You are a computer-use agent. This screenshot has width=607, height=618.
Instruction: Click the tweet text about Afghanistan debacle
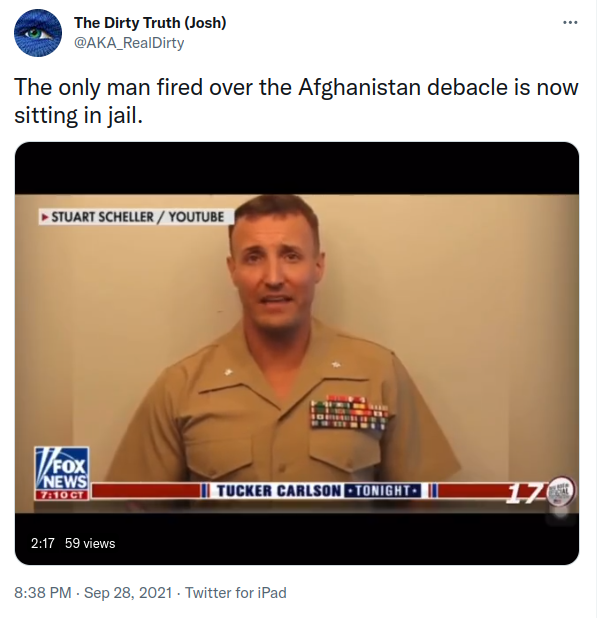(x=296, y=101)
